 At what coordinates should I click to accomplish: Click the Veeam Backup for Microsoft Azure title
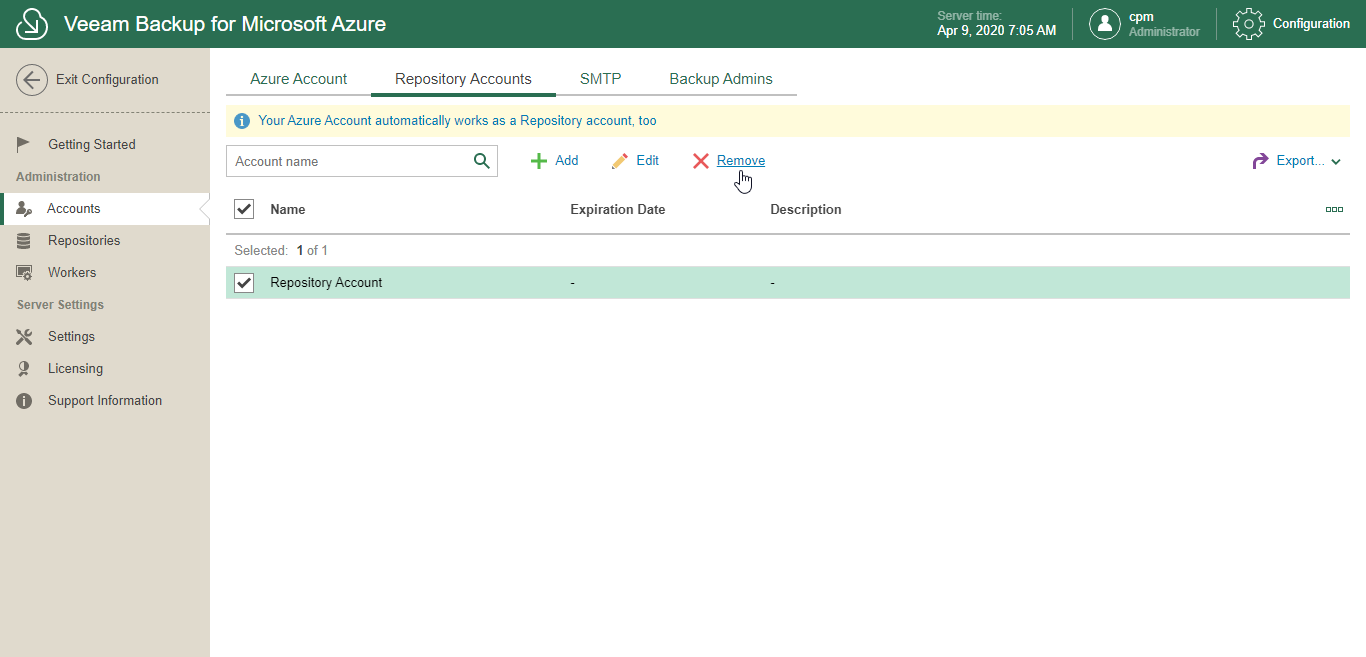tap(225, 24)
